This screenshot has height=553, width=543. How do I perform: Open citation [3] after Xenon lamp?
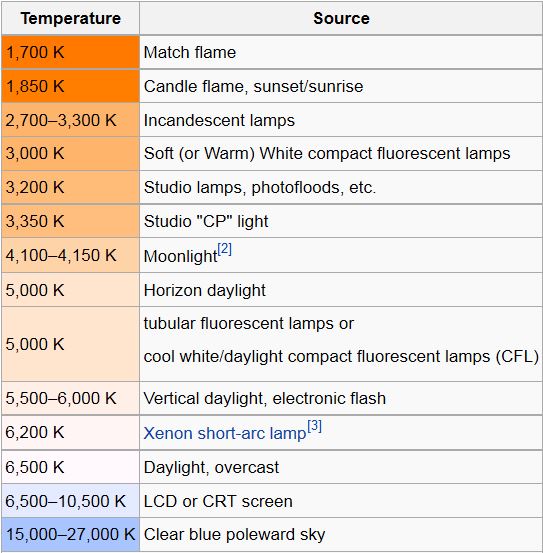pyautogui.click(x=315, y=426)
